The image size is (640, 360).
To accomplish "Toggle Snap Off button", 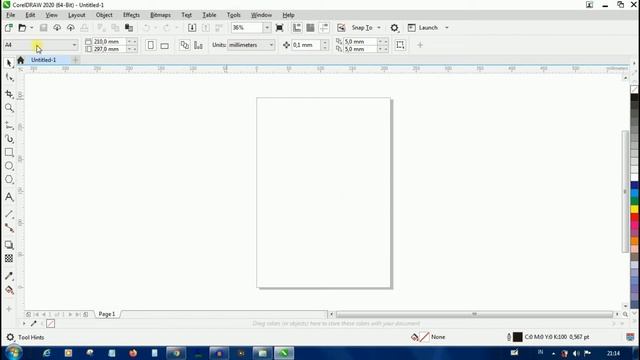I will pos(341,28).
